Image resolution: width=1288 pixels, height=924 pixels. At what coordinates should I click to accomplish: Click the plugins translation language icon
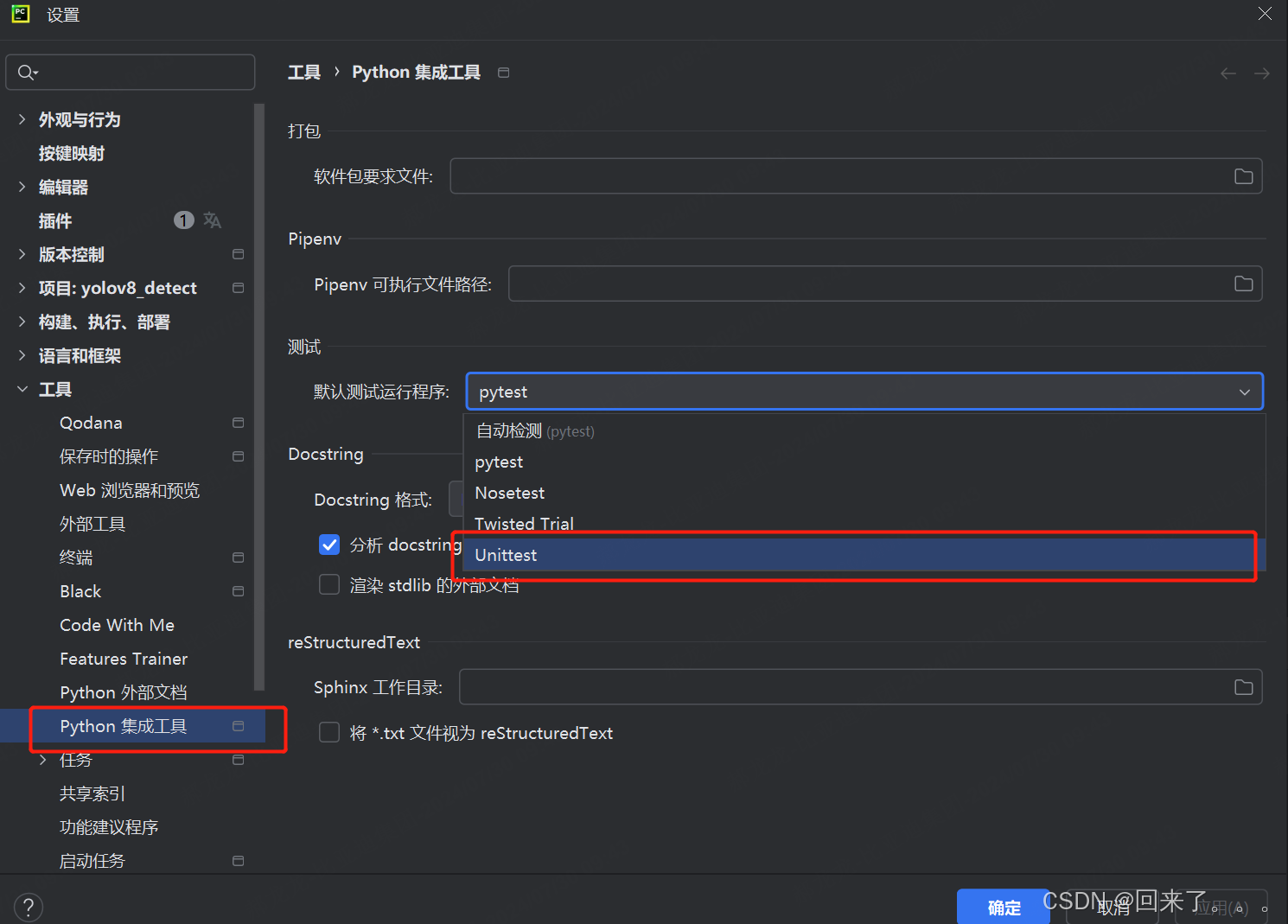pos(212,220)
